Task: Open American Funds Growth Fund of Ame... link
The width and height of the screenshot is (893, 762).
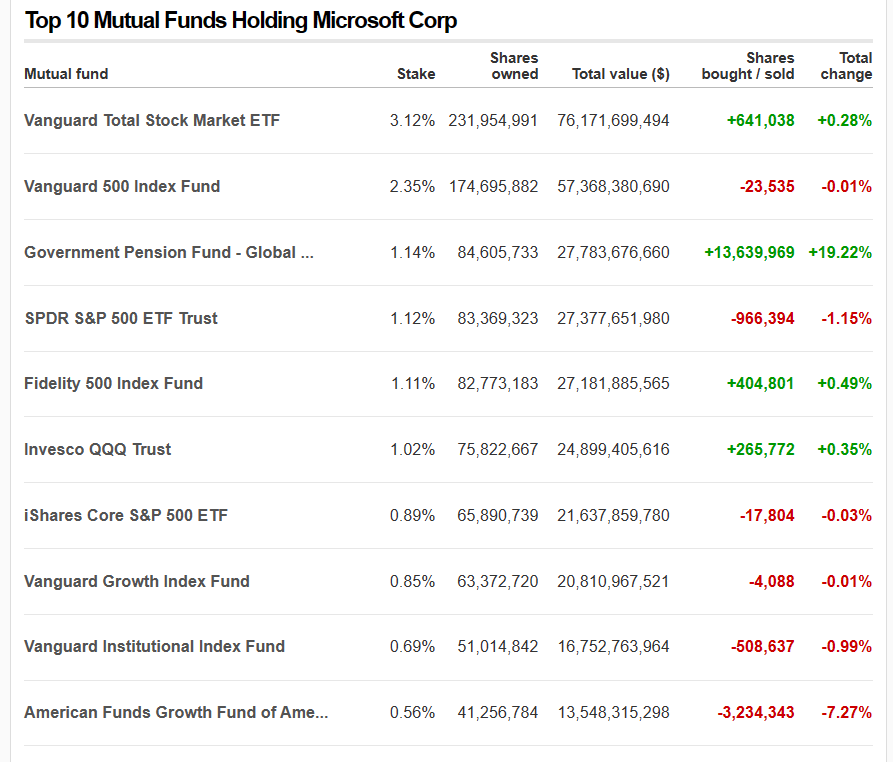Action: [176, 713]
